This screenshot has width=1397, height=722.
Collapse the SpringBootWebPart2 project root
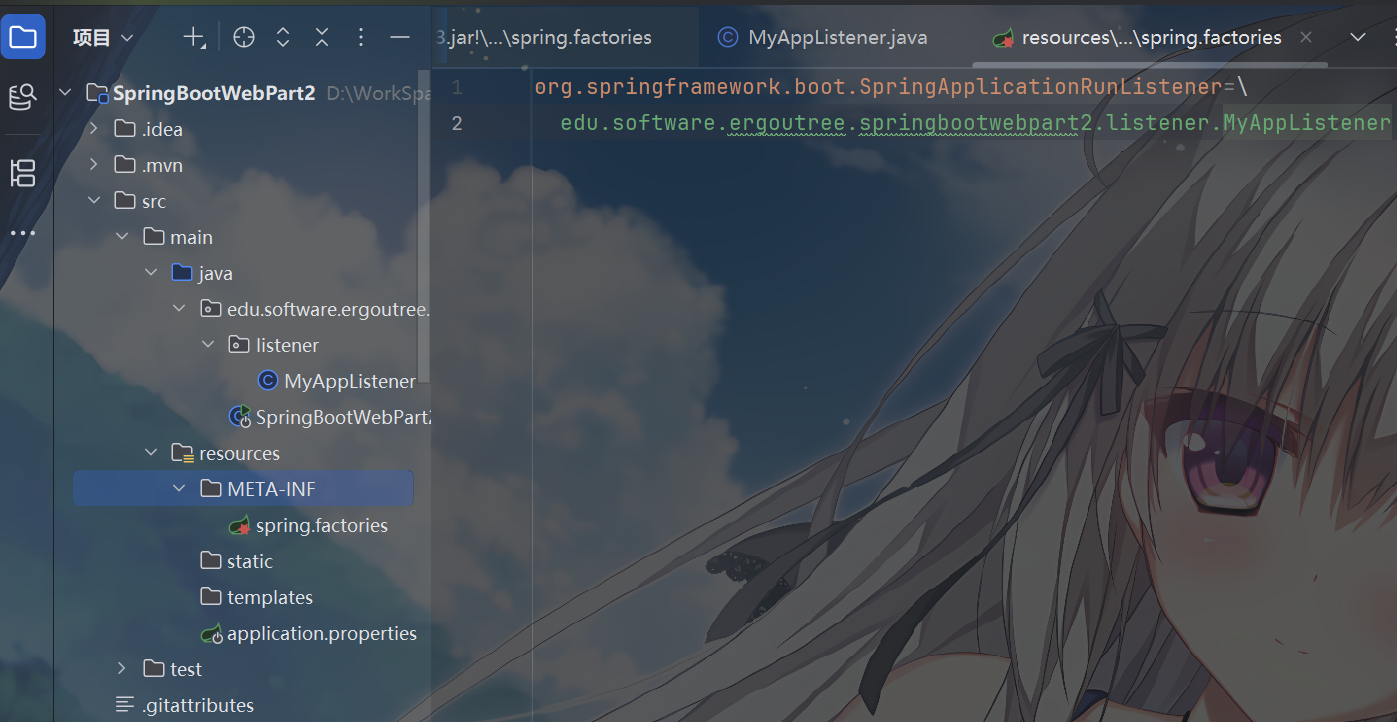pos(66,93)
